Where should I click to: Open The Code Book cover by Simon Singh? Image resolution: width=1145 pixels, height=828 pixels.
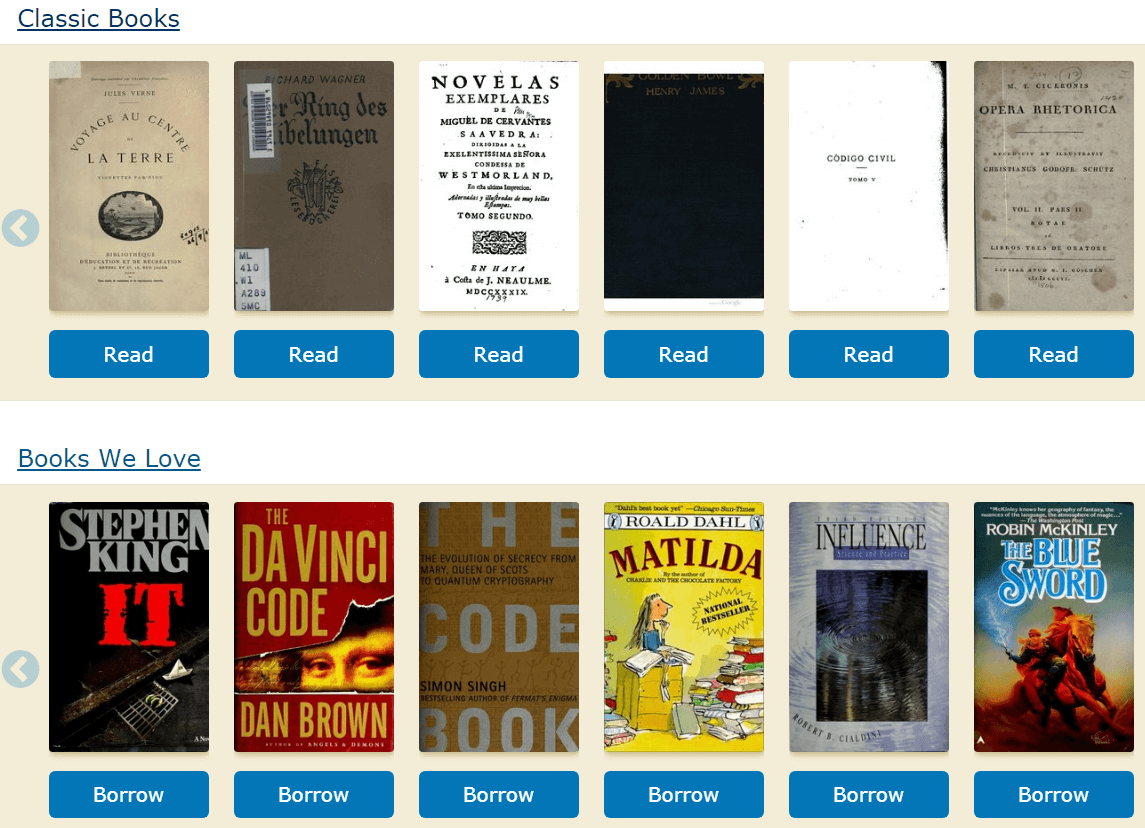tap(499, 627)
